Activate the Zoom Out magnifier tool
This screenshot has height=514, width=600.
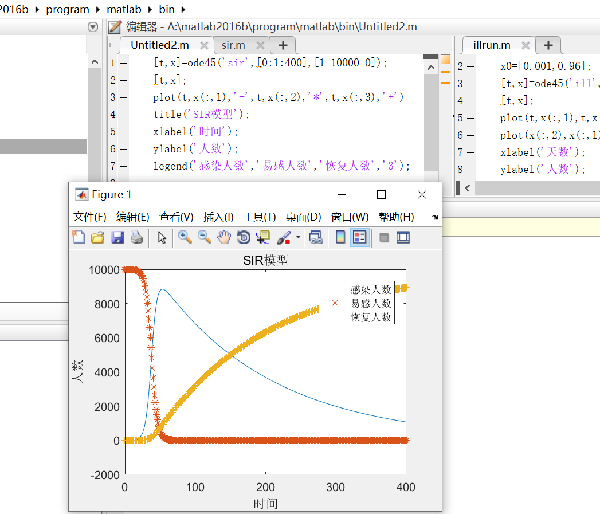pyautogui.click(x=205, y=237)
